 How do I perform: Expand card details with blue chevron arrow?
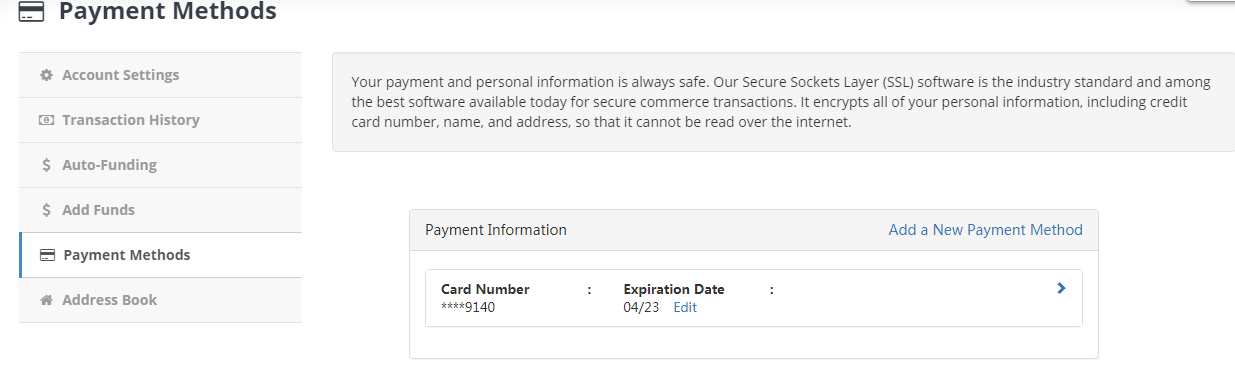pyautogui.click(x=1061, y=288)
